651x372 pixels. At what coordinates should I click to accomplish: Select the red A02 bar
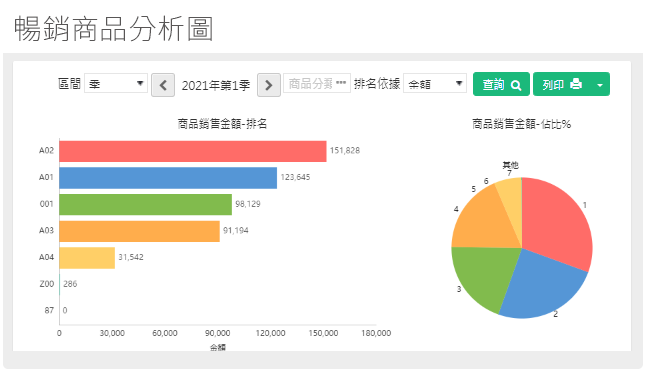coord(193,151)
